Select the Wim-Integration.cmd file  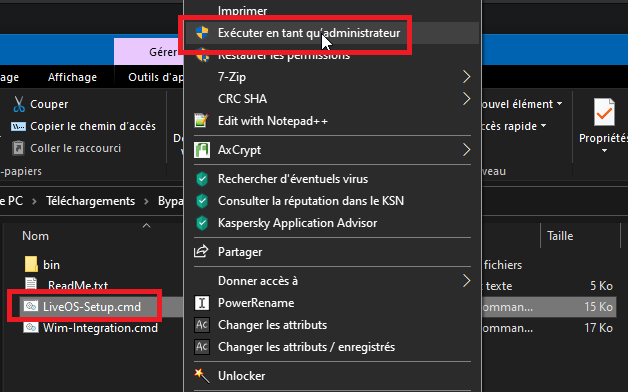coord(100,328)
